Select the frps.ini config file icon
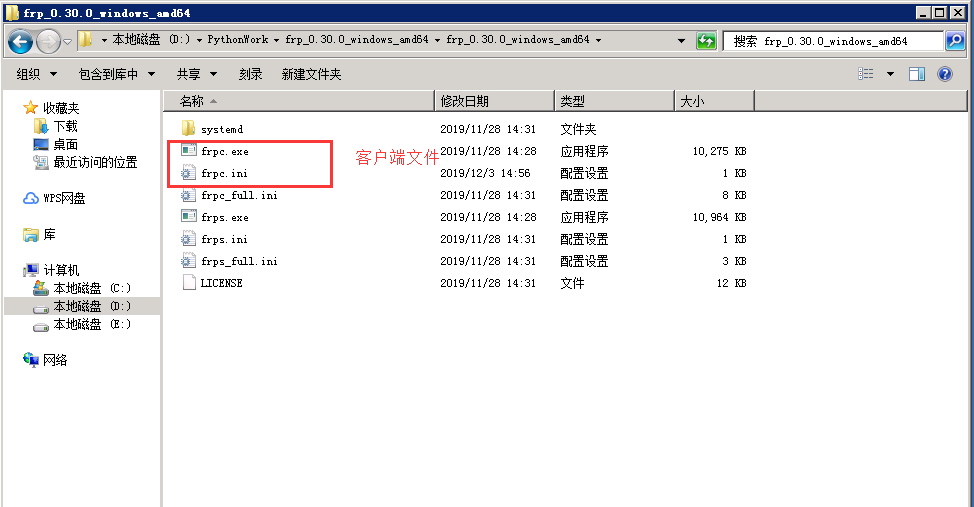The image size is (974, 507). [188, 239]
